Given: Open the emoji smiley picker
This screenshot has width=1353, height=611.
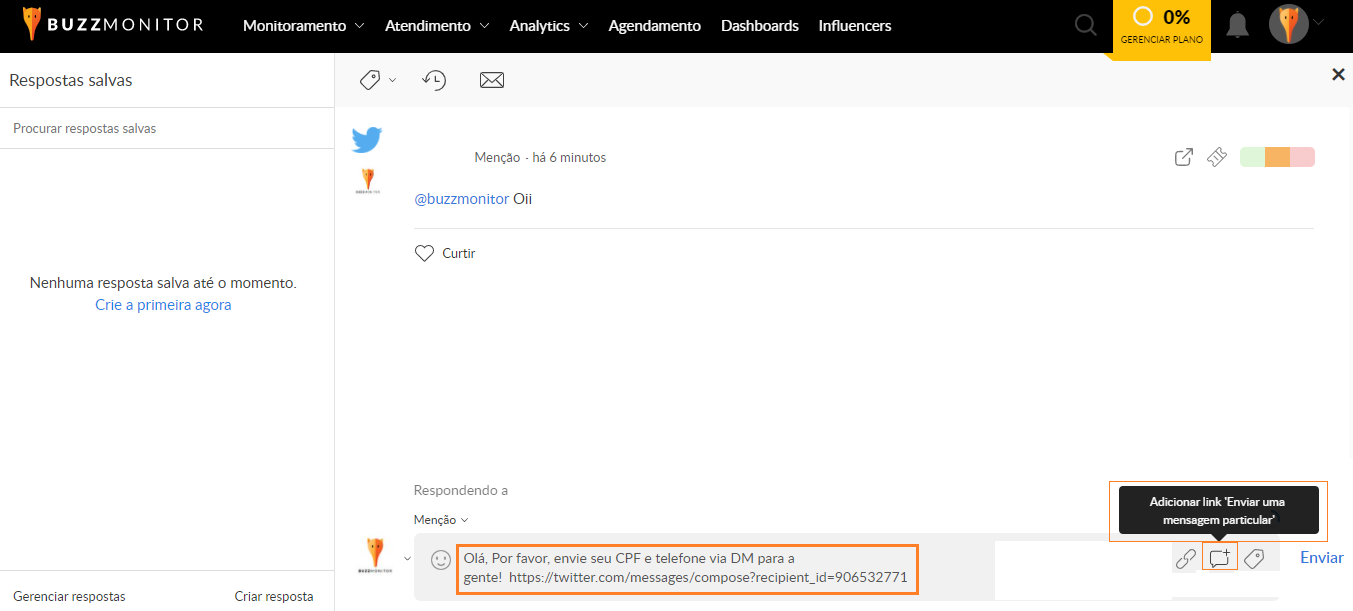Looking at the screenshot, I should pyautogui.click(x=440, y=560).
